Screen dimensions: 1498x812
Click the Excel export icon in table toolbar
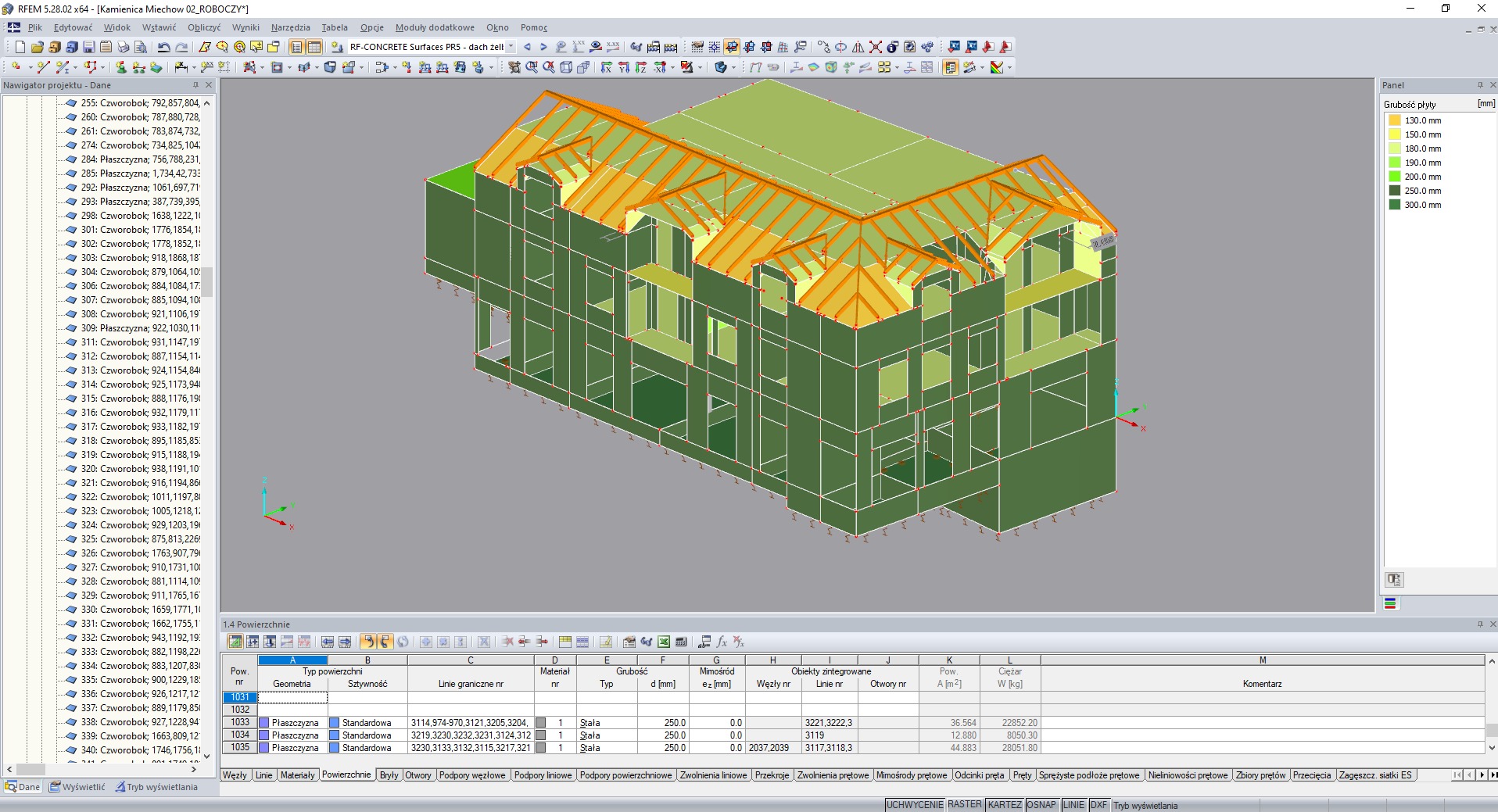pos(664,642)
